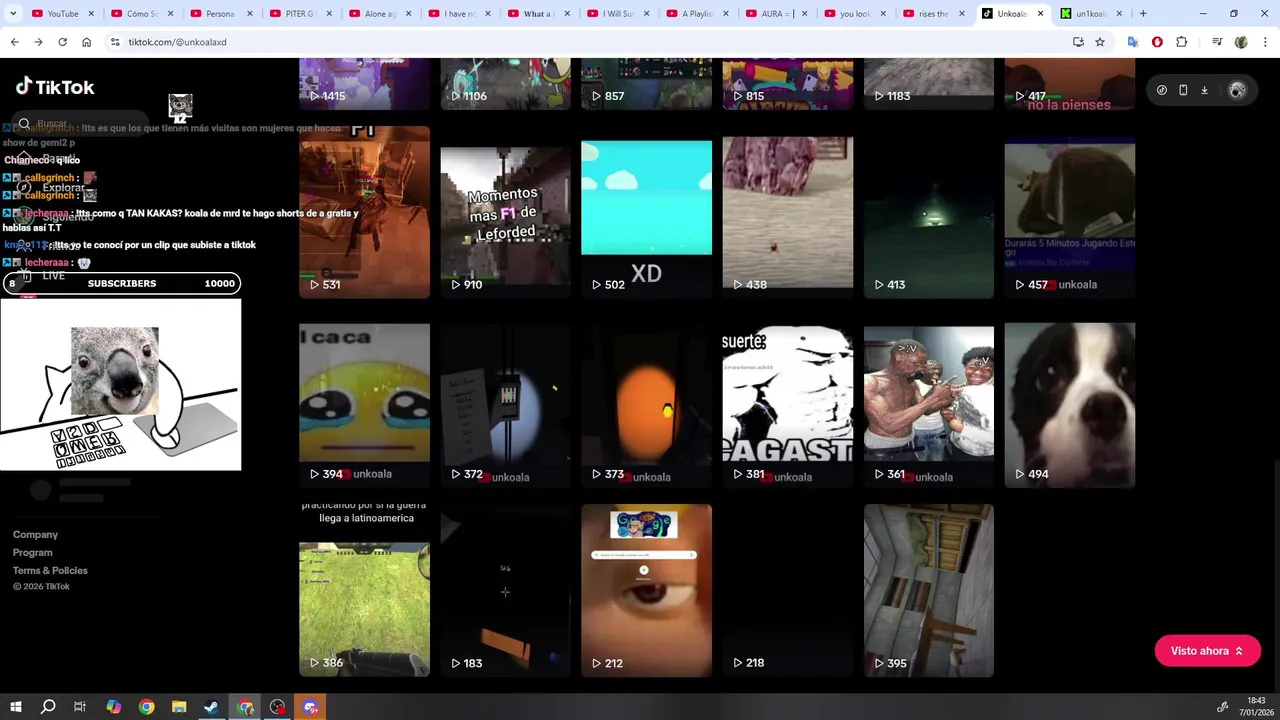Open the room video with 395 views
1280x720 pixels.
pos(928,590)
